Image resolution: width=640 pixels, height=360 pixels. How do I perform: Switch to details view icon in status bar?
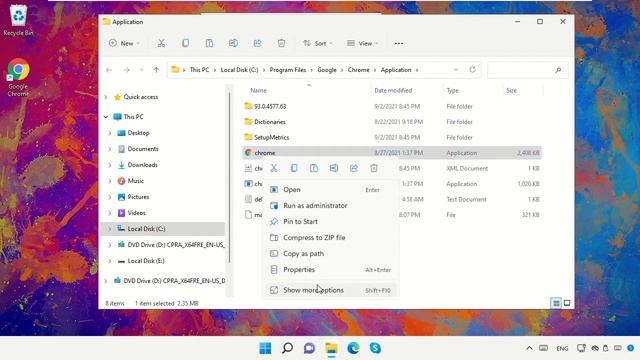click(556, 303)
